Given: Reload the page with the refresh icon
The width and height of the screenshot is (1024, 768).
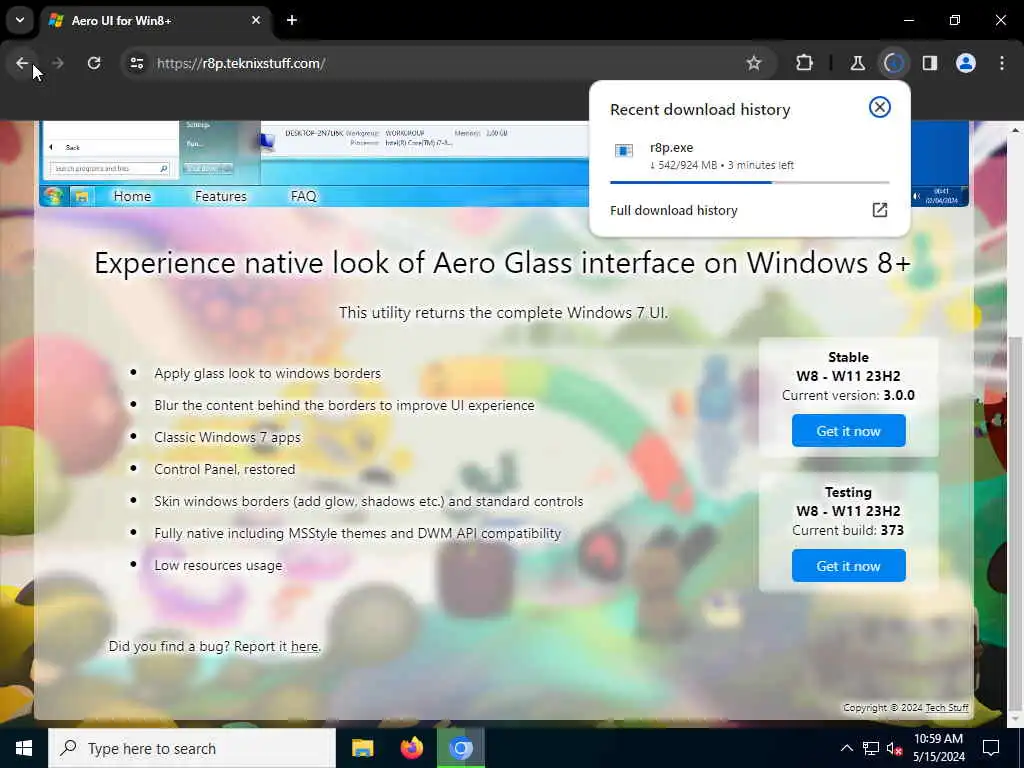Looking at the screenshot, I should pos(94,63).
